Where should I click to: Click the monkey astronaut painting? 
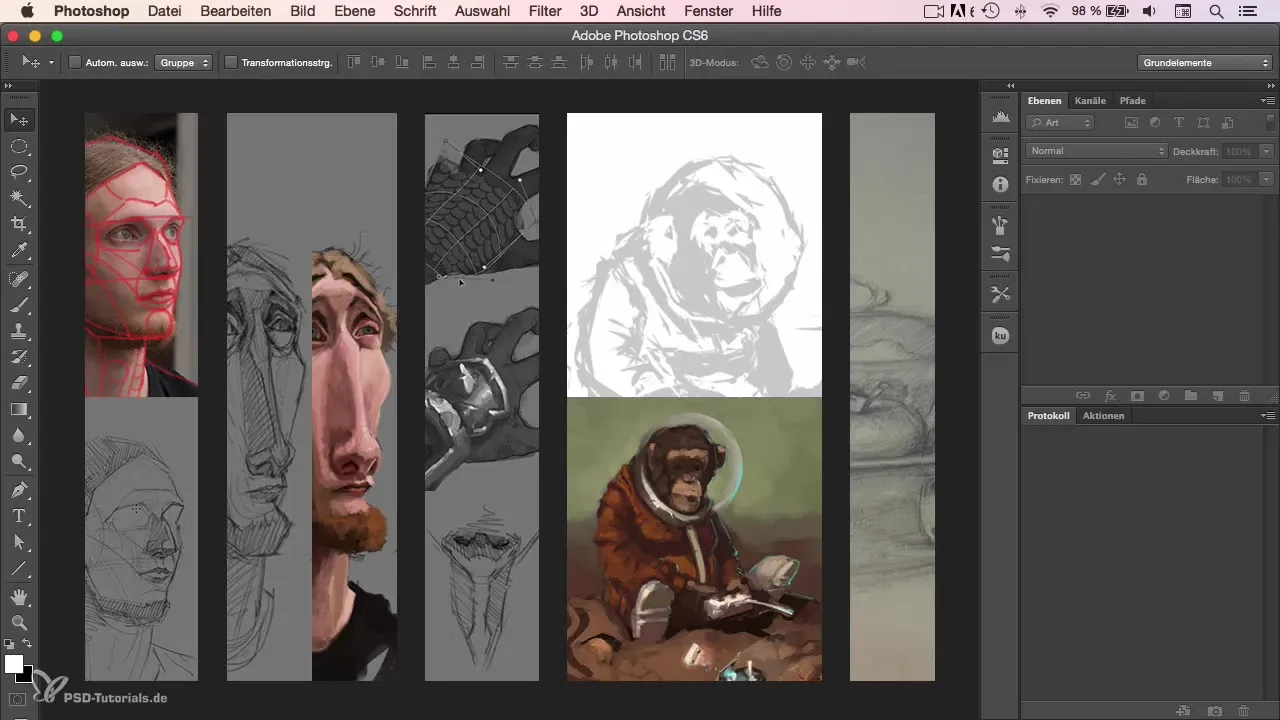pos(694,539)
